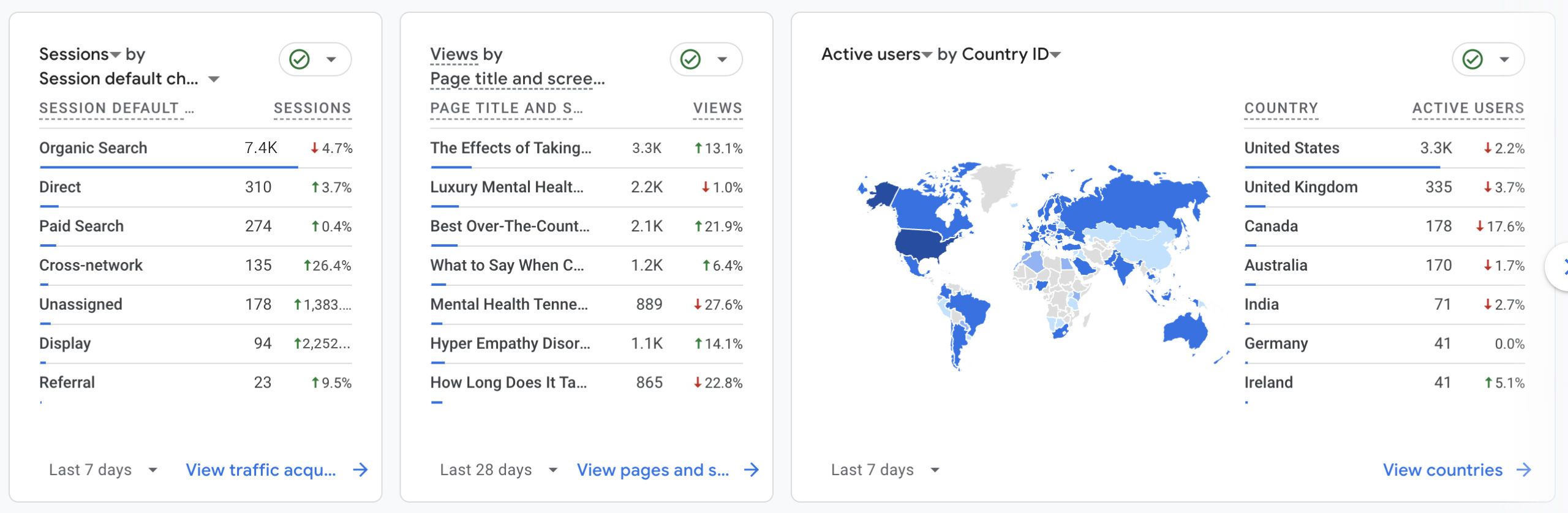Click arrow icon next to View traffic acquisition
This screenshot has width=1568, height=513.
[361, 470]
